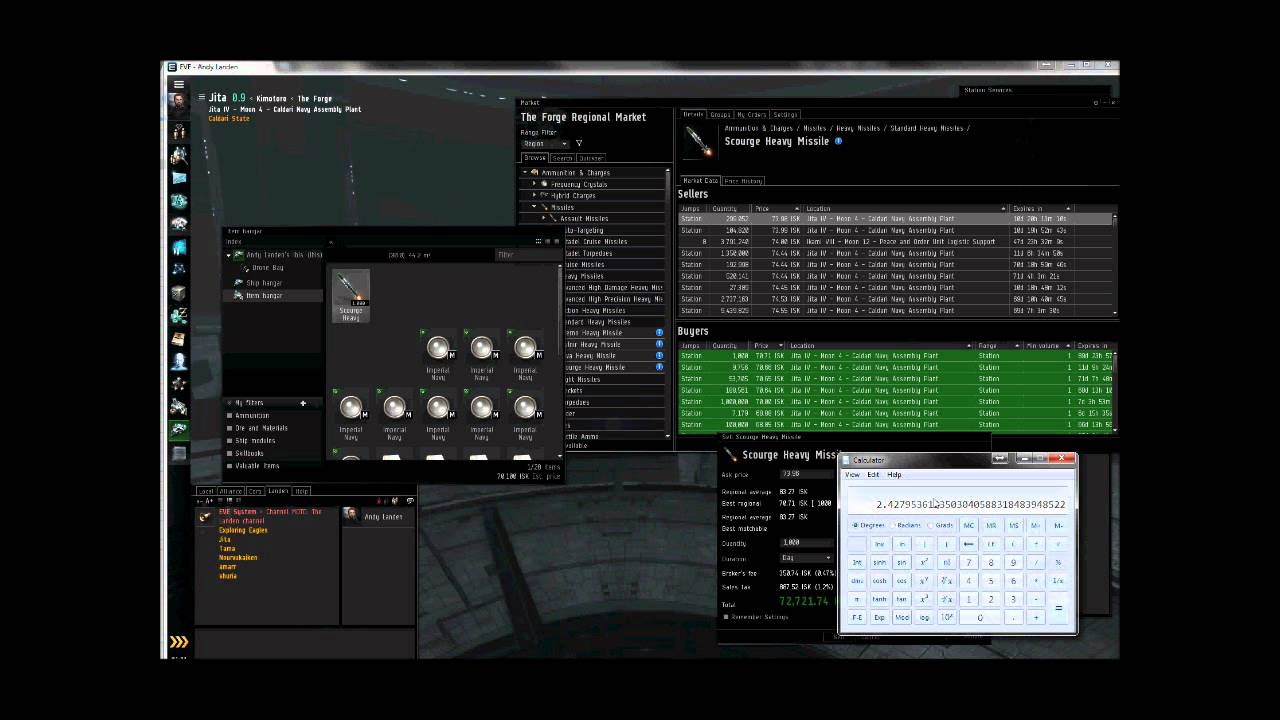Open the Neocom hamburger menu

coord(179,84)
